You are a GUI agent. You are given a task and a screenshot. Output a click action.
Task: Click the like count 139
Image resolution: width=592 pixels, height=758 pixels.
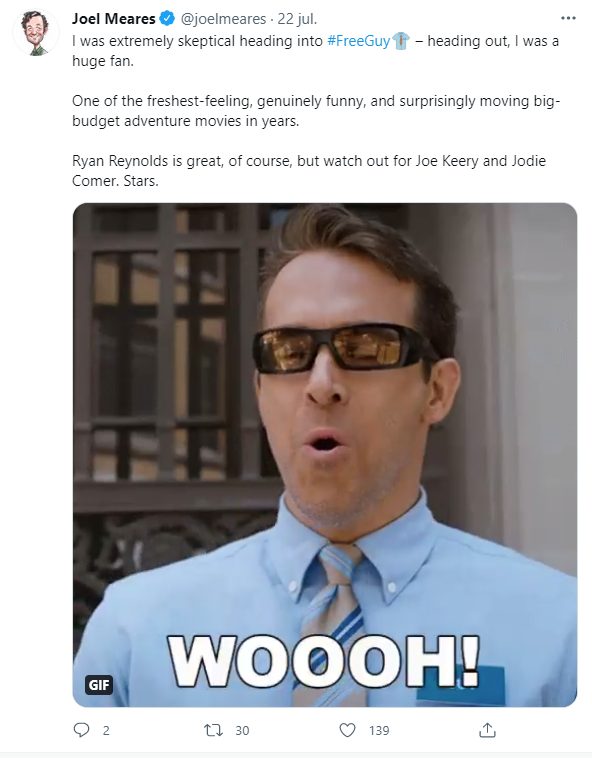pyautogui.click(x=379, y=730)
